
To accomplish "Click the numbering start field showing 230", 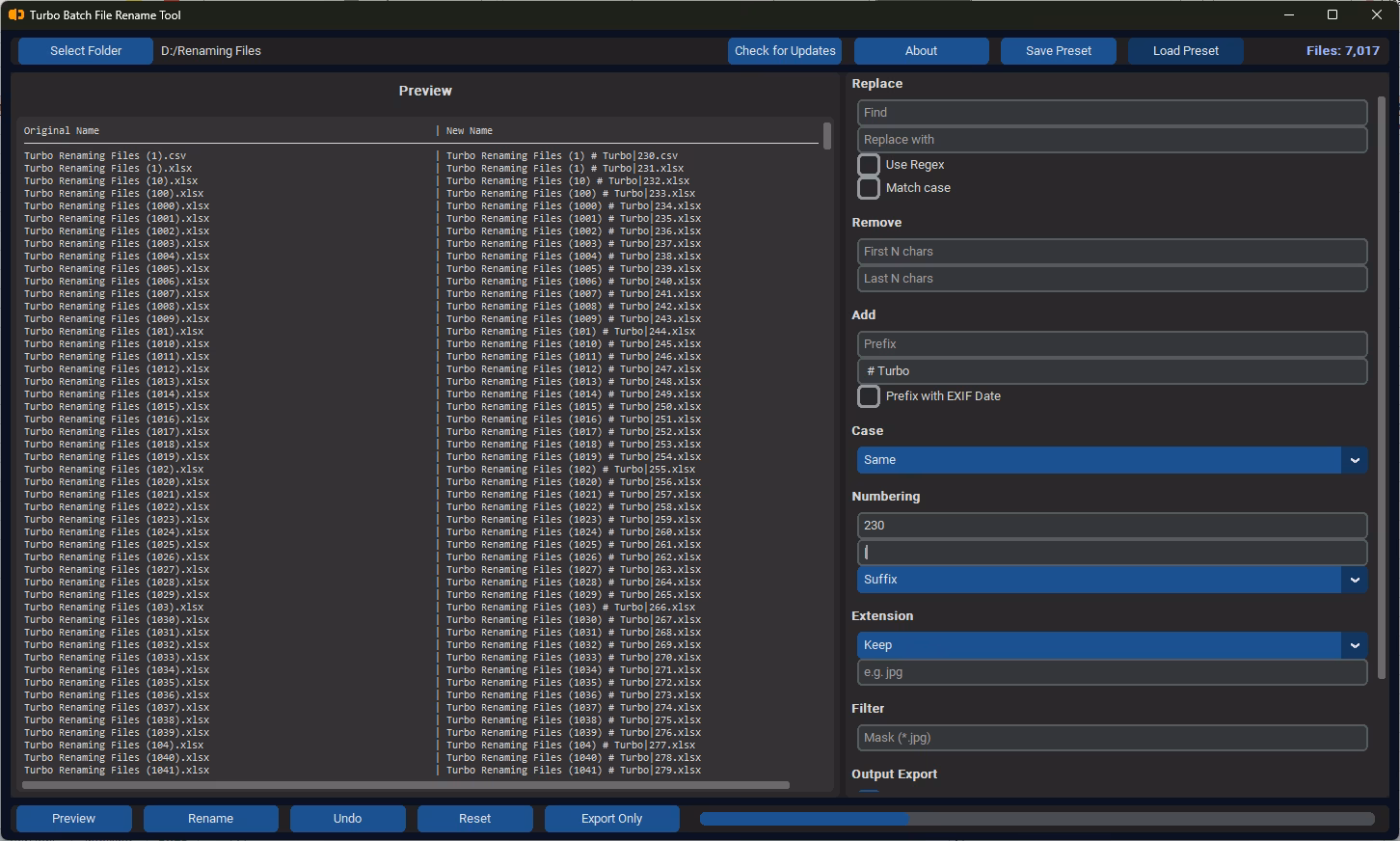I will (1112, 526).
